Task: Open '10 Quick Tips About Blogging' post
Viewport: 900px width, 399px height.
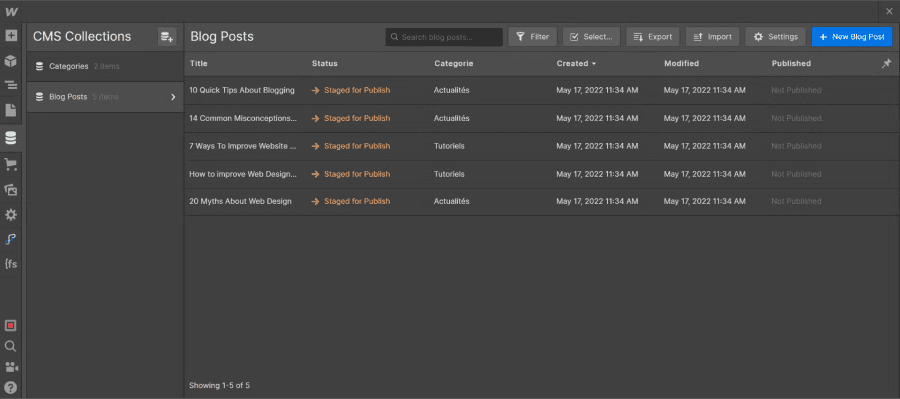Action: coord(242,90)
